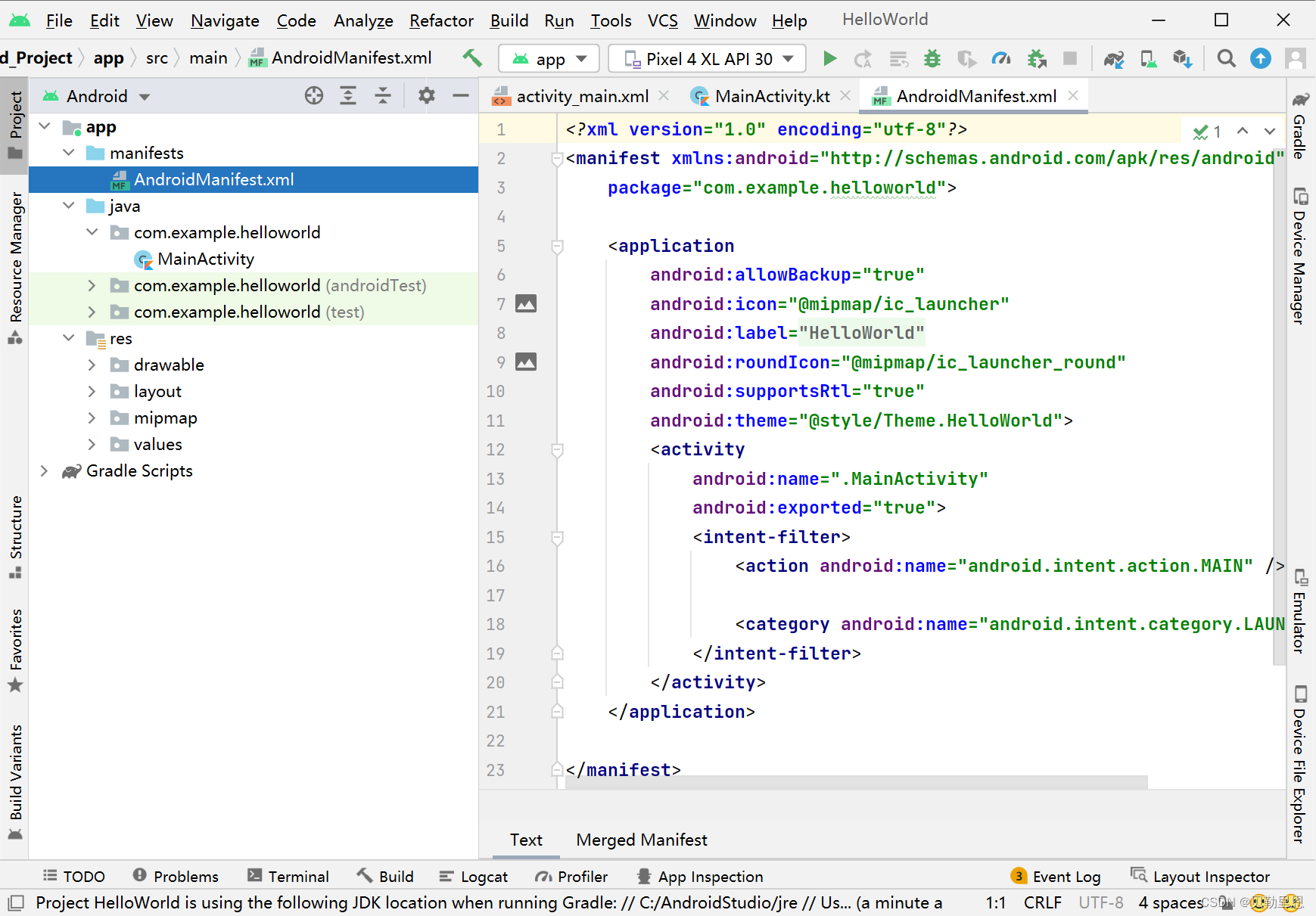Sync project with Gradle files elephant icon
The image size is (1316, 916).
click(1113, 58)
